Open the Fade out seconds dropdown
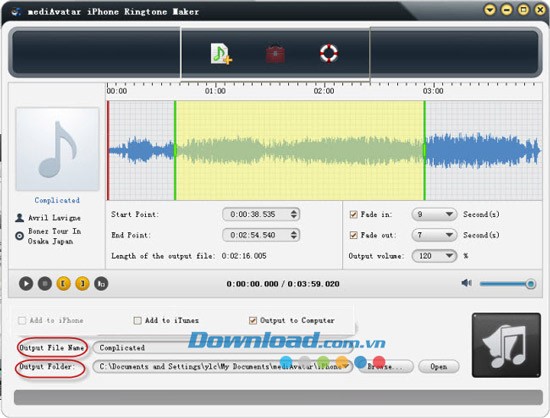The height and width of the screenshot is (418, 550). pyautogui.click(x=434, y=235)
